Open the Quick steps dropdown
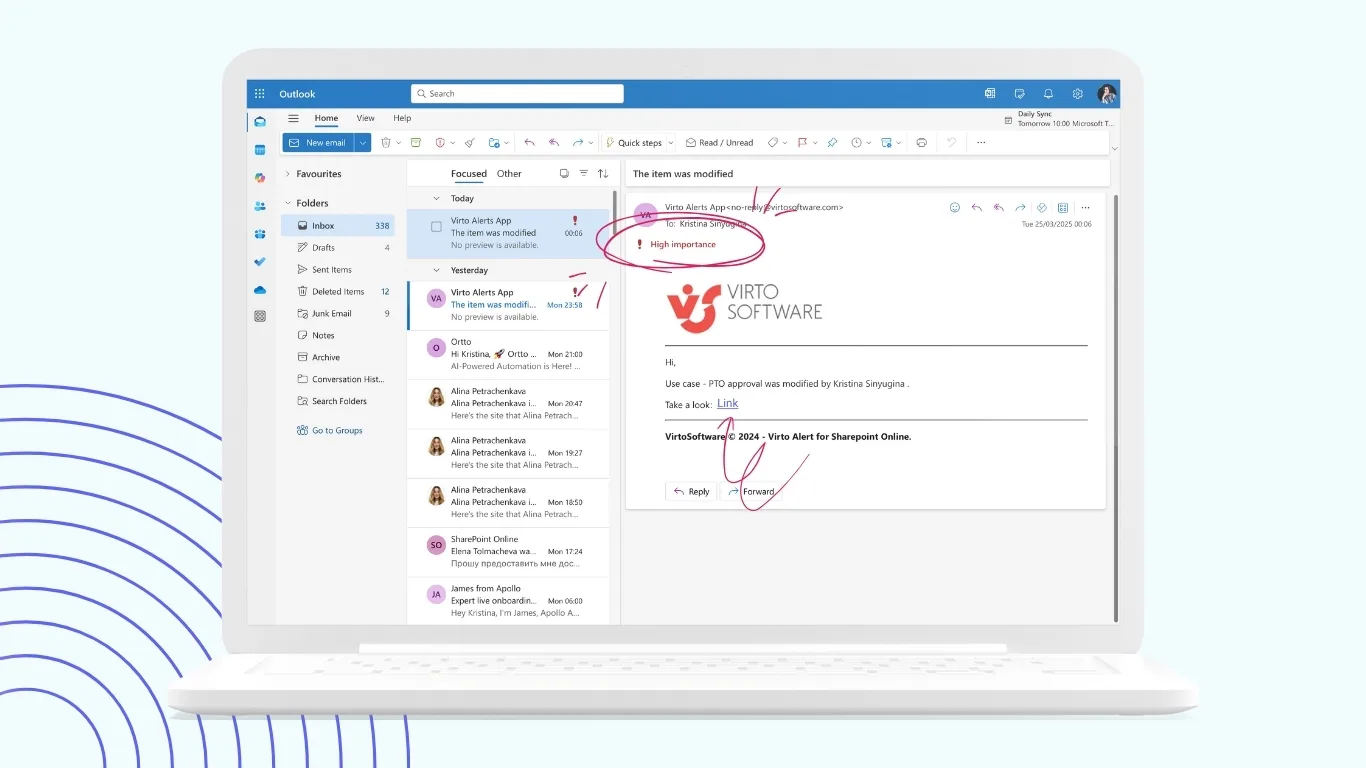This screenshot has height=768, width=1366. pyautogui.click(x=672, y=142)
